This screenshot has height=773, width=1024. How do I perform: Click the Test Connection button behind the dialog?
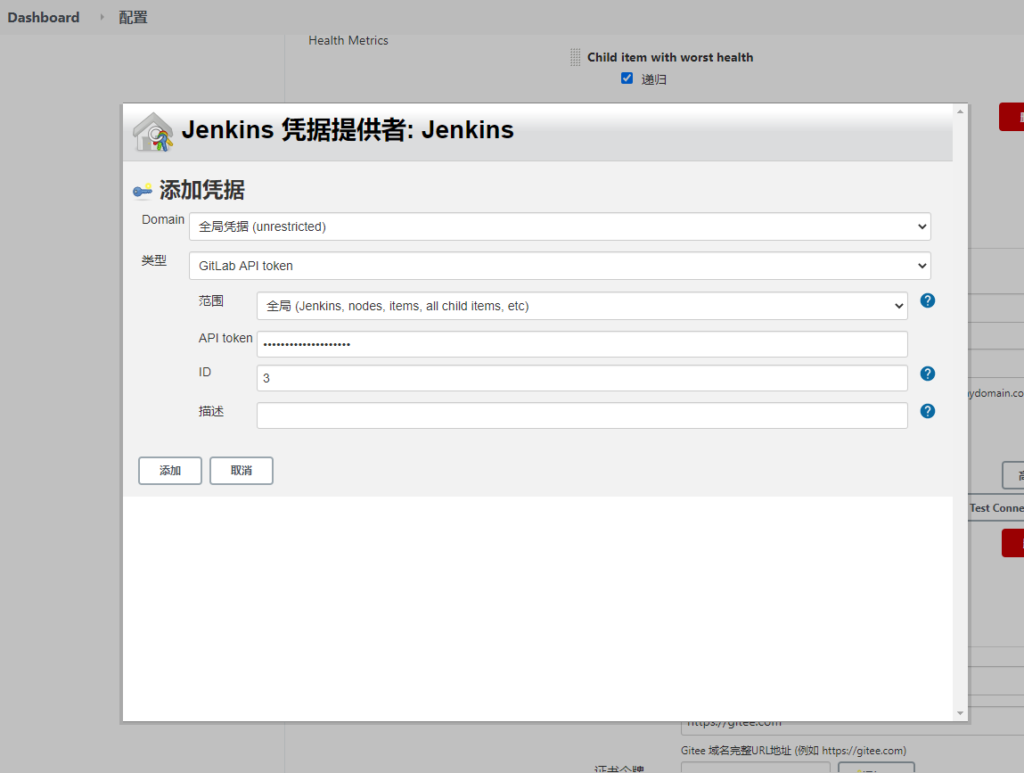[997, 508]
